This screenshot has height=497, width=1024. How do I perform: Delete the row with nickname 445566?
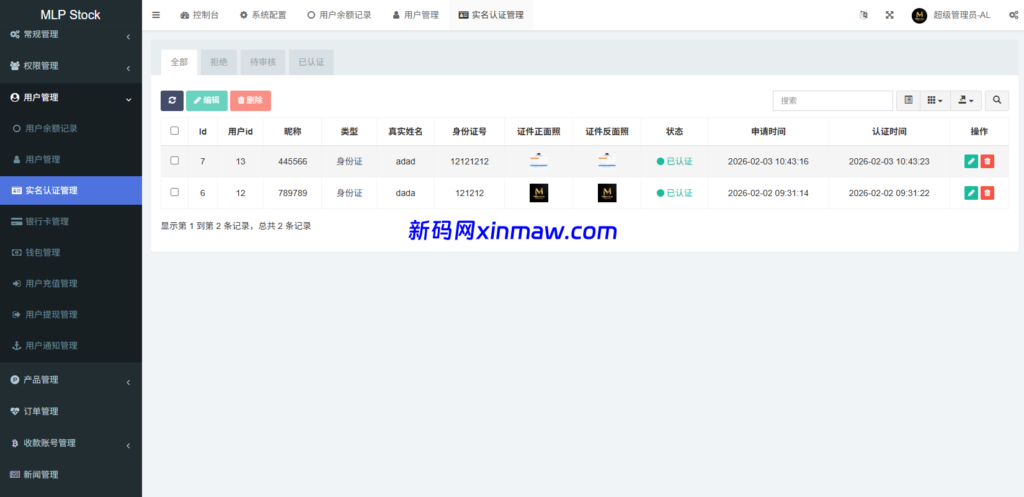(987, 161)
